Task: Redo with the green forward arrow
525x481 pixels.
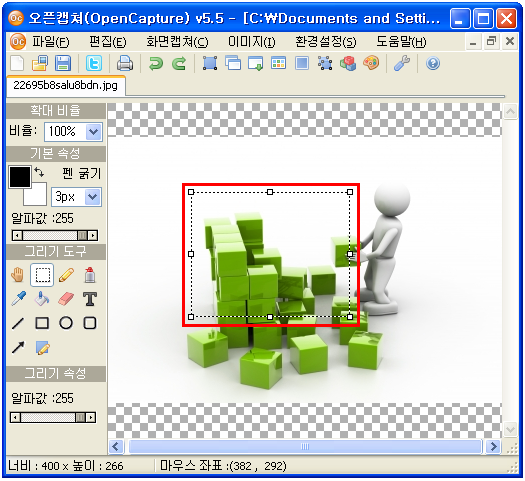Action: tap(179, 63)
